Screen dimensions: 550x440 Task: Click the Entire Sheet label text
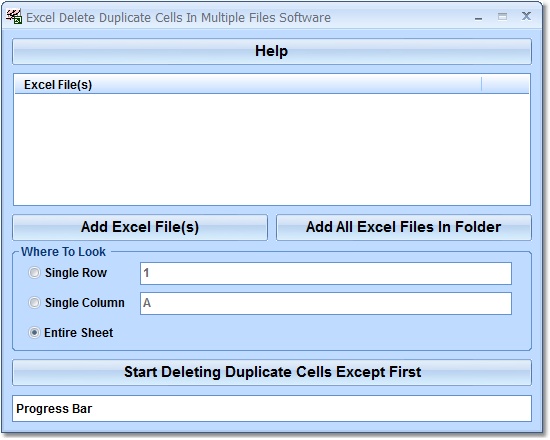click(x=79, y=333)
